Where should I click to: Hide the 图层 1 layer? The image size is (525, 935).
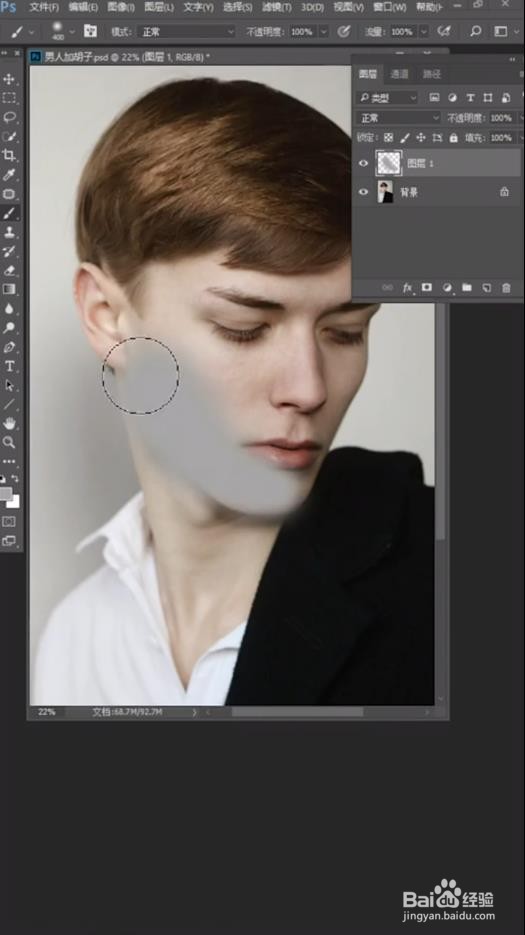click(363, 163)
